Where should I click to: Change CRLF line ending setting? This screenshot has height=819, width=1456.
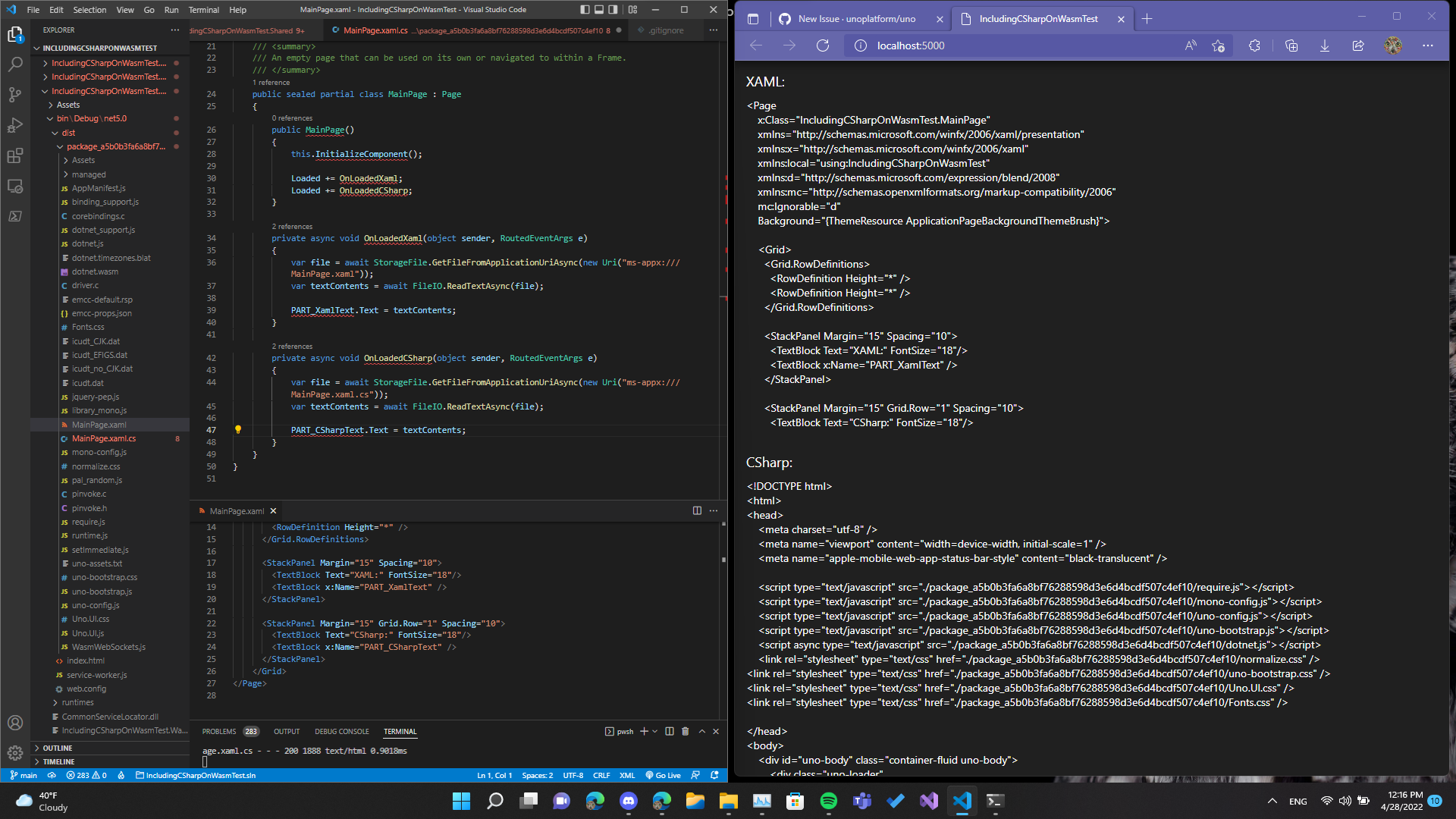coord(601,775)
